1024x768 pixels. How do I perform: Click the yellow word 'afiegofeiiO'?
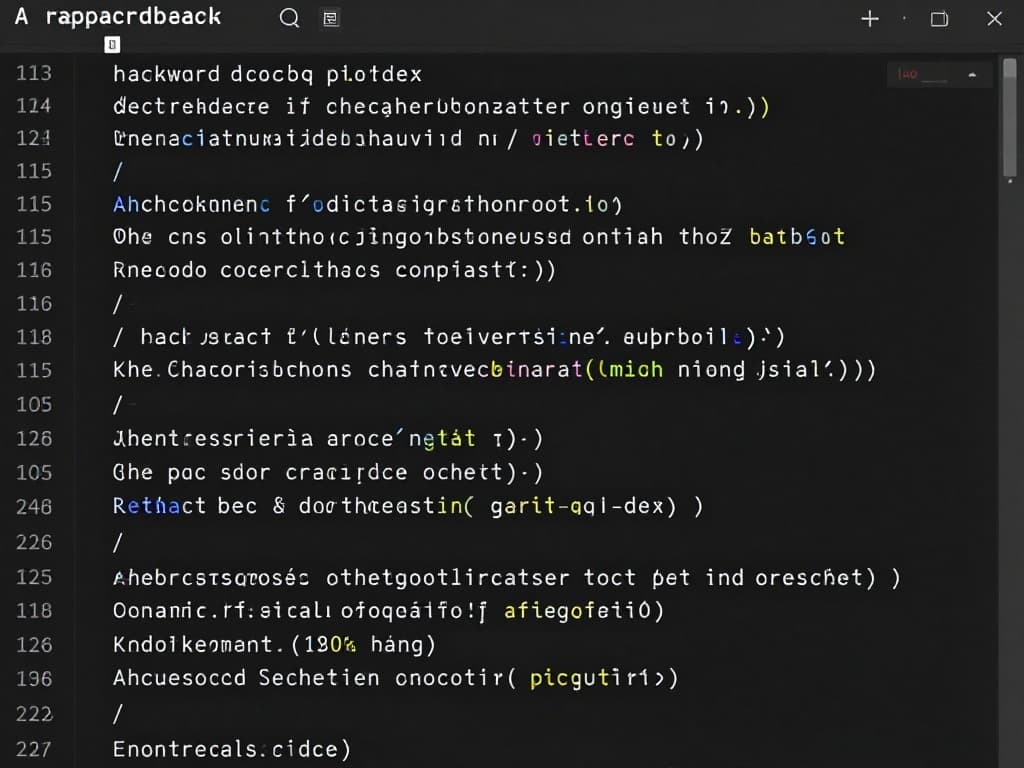(577, 611)
